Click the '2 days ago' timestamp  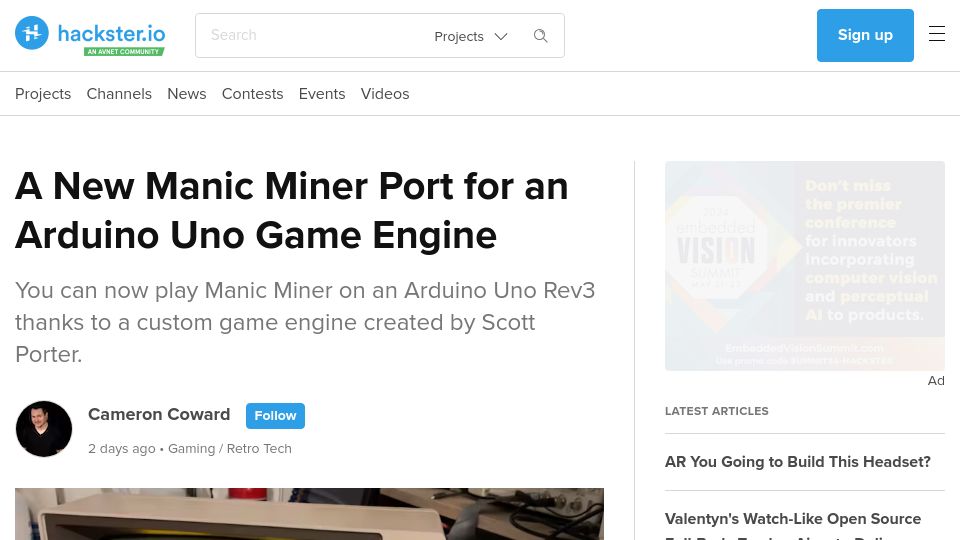pos(122,449)
